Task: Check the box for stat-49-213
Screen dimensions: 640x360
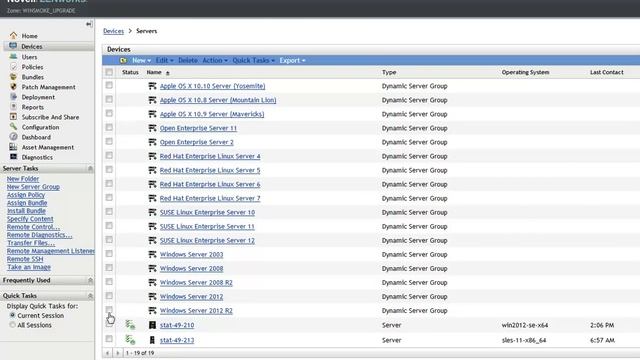Action: (109, 338)
